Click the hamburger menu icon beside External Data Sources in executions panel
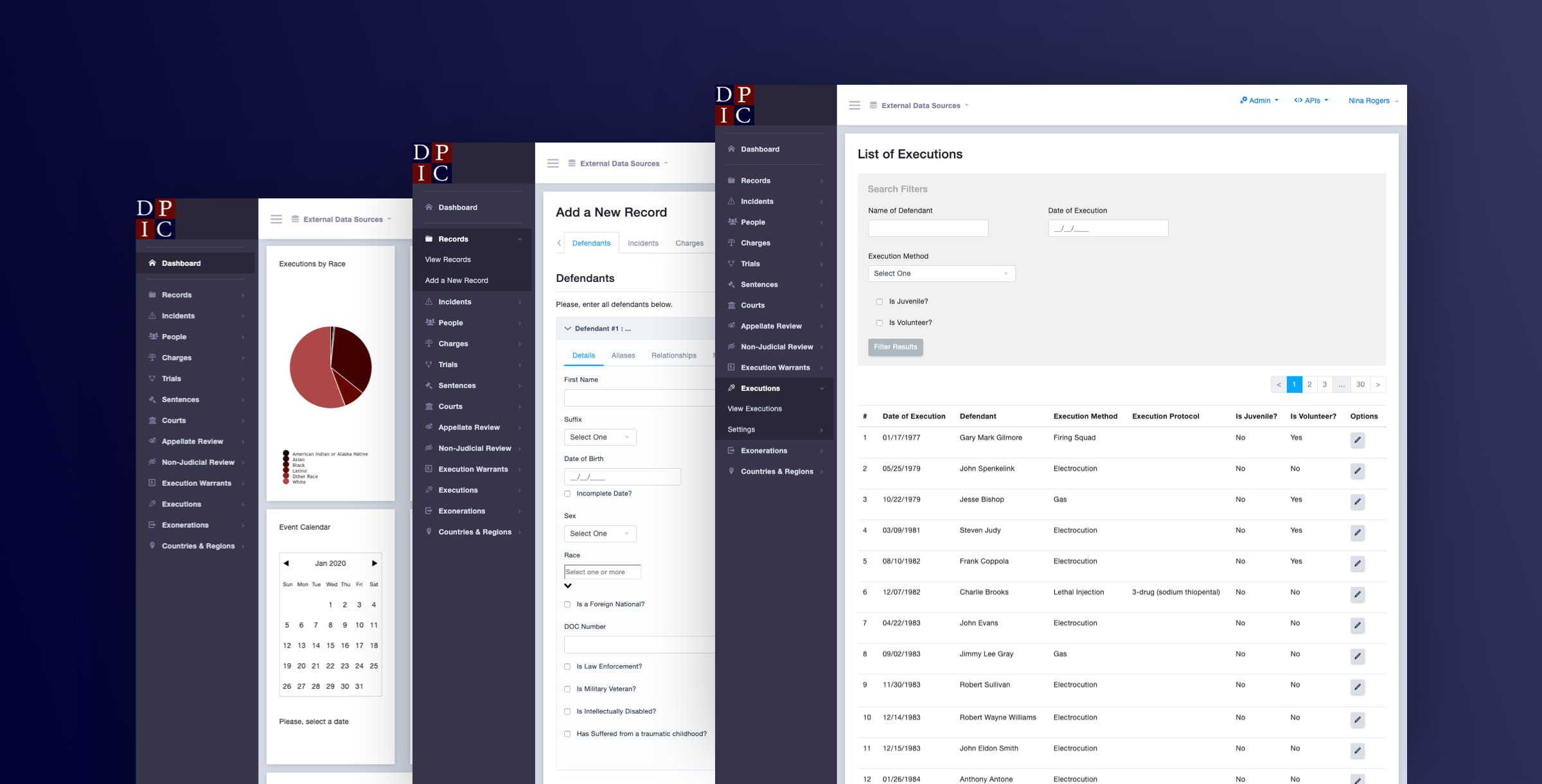Viewport: 1542px width, 784px height. pos(854,105)
